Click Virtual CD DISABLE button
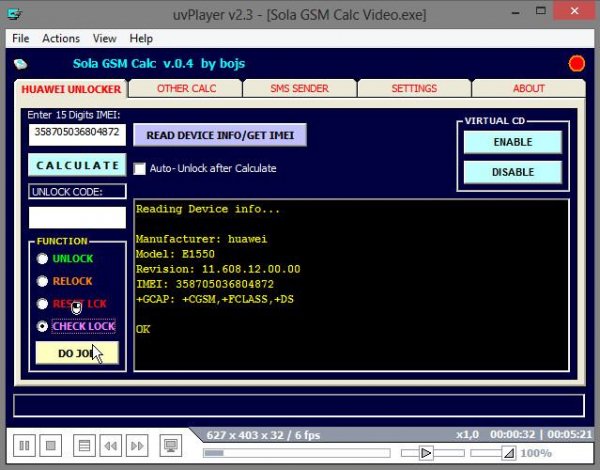The width and height of the screenshot is (600, 470). coord(513,172)
